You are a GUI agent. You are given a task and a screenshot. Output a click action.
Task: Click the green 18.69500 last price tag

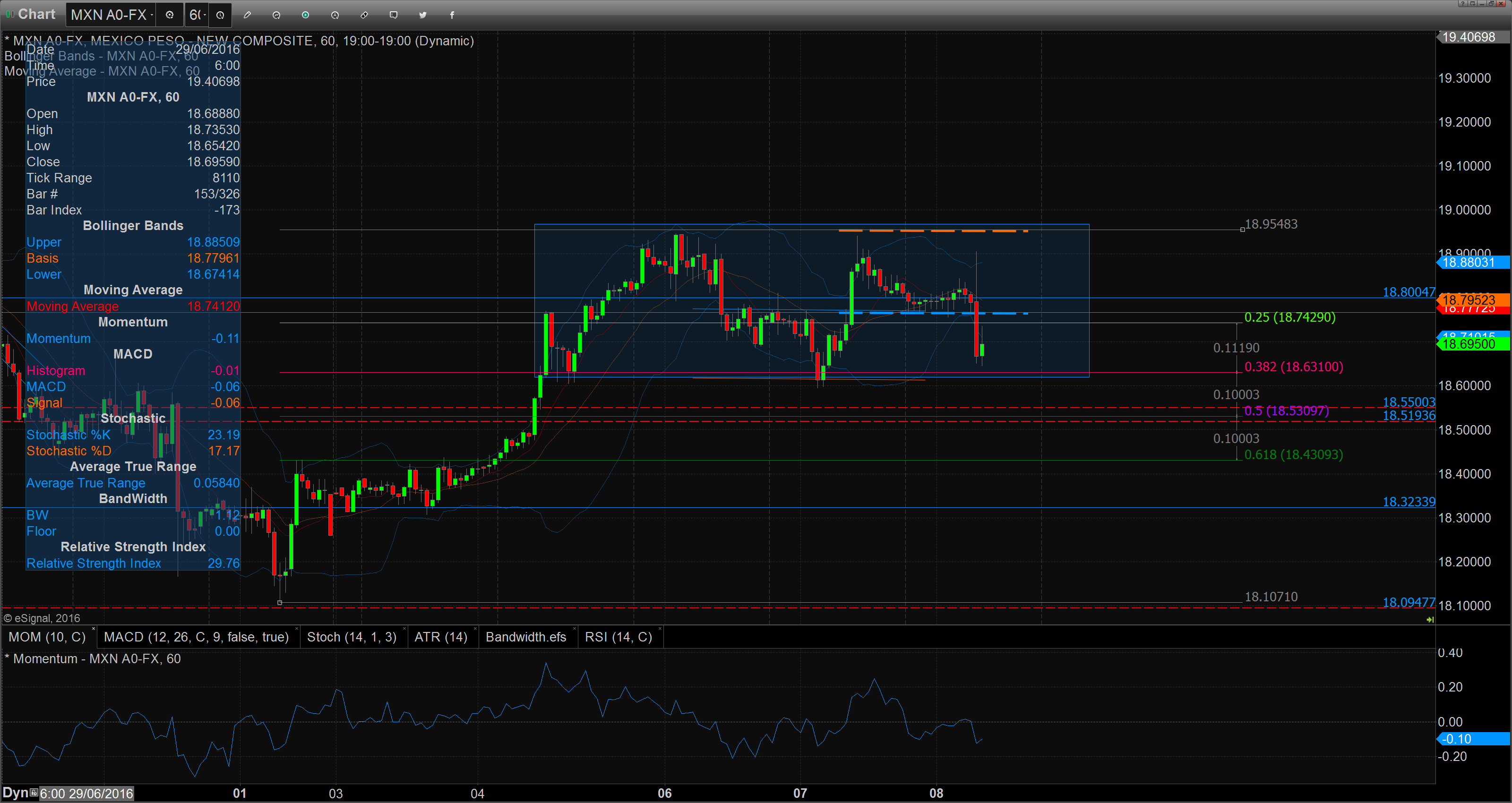[1473, 344]
